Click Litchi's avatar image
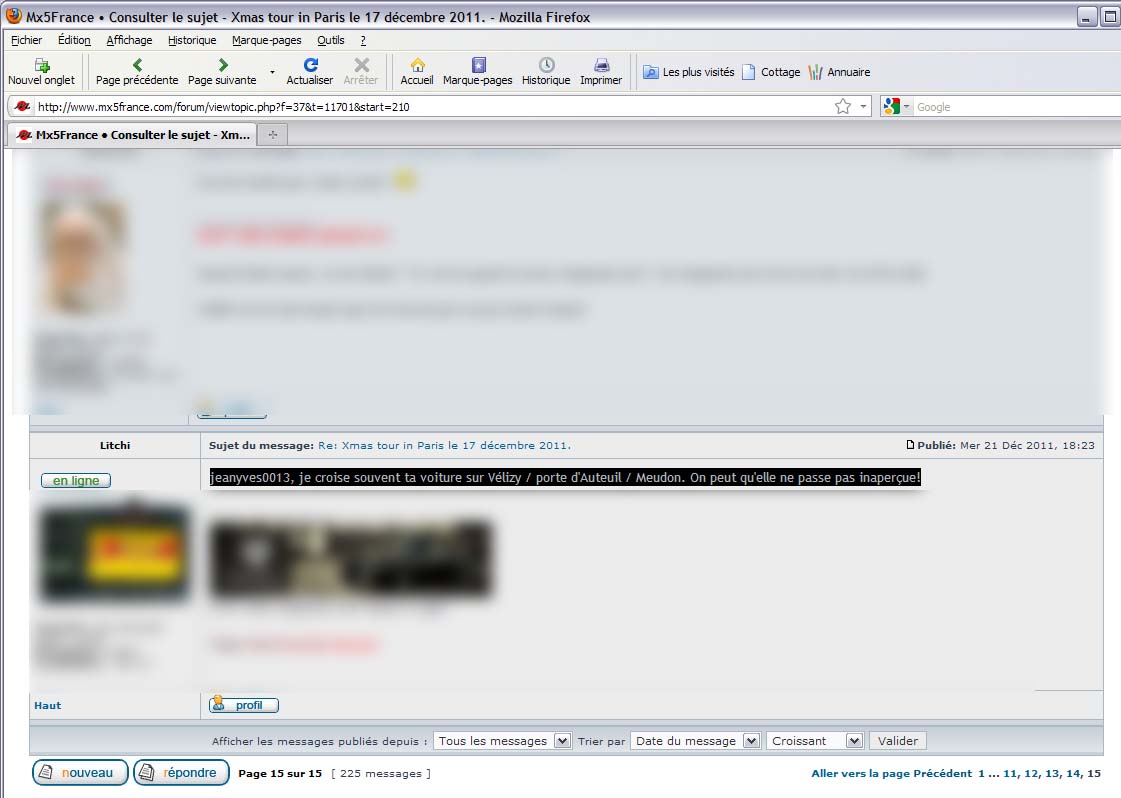Screen dimensions: 1121x798 (115, 551)
